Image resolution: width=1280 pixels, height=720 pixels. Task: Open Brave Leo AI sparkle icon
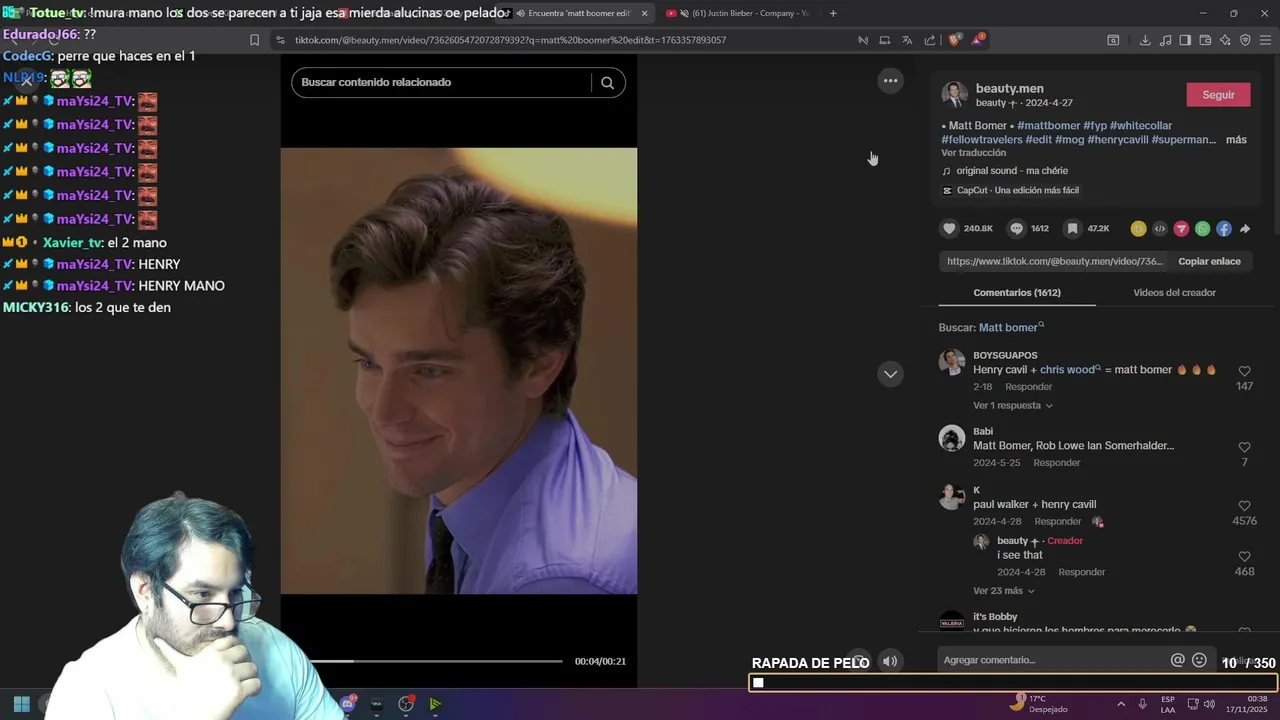1225,40
